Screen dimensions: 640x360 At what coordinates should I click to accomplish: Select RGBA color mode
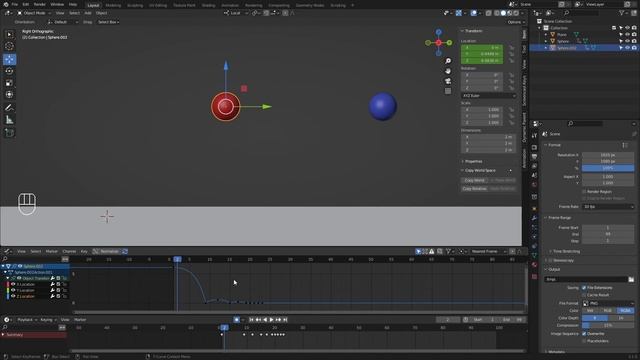tap(625, 311)
